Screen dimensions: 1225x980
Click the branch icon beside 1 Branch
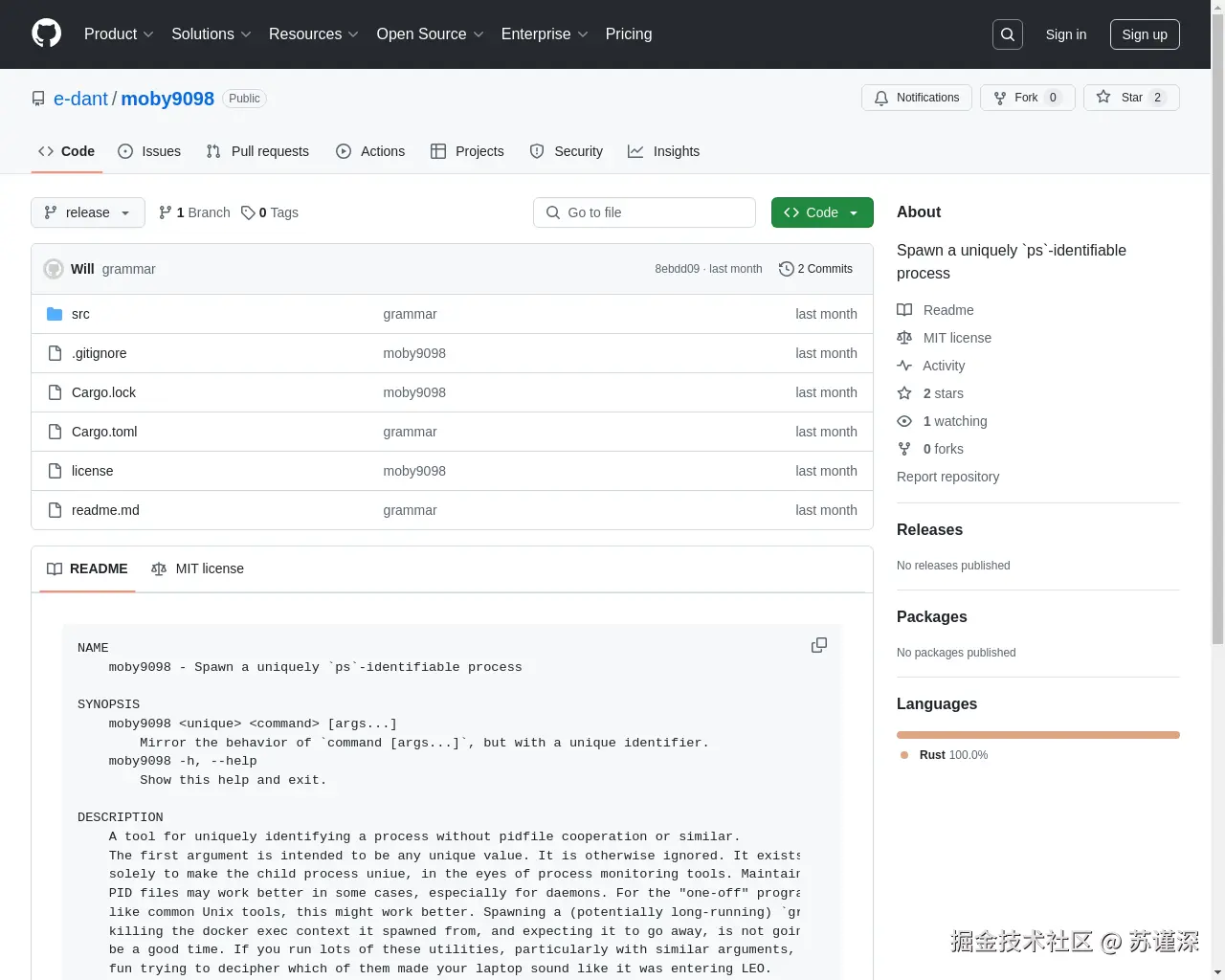pyautogui.click(x=166, y=212)
